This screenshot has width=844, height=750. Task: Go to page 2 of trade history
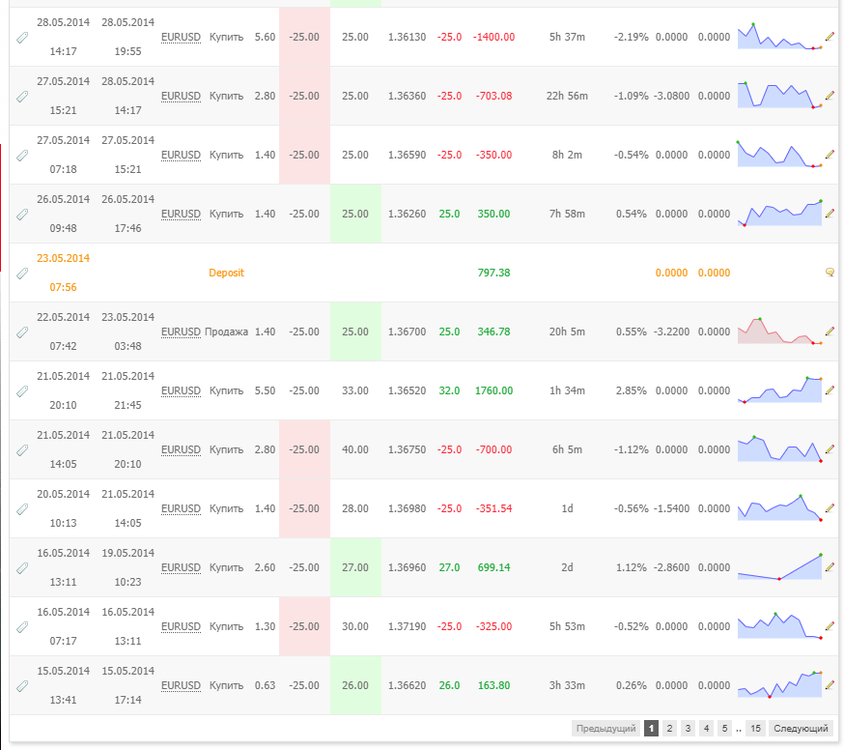click(x=669, y=728)
